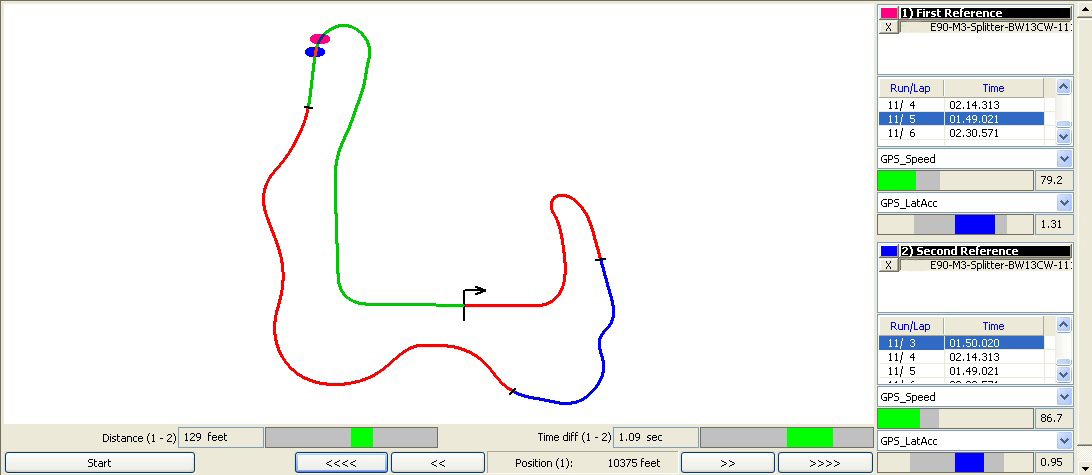The width and height of the screenshot is (1092, 475).
Task: Click the pink First Reference color swatch
Action: click(888, 13)
